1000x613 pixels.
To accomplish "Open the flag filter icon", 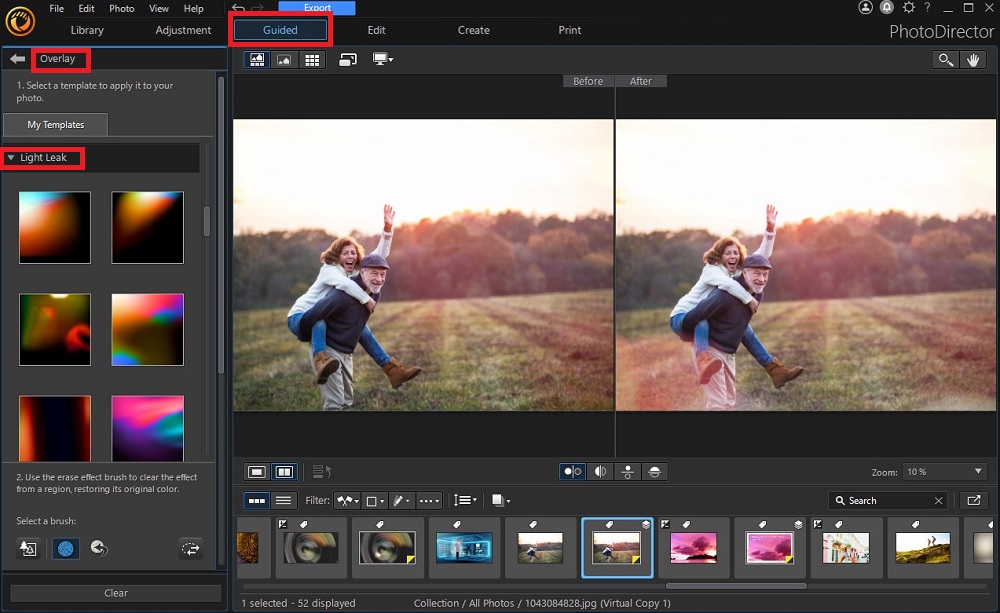I will click(x=347, y=500).
